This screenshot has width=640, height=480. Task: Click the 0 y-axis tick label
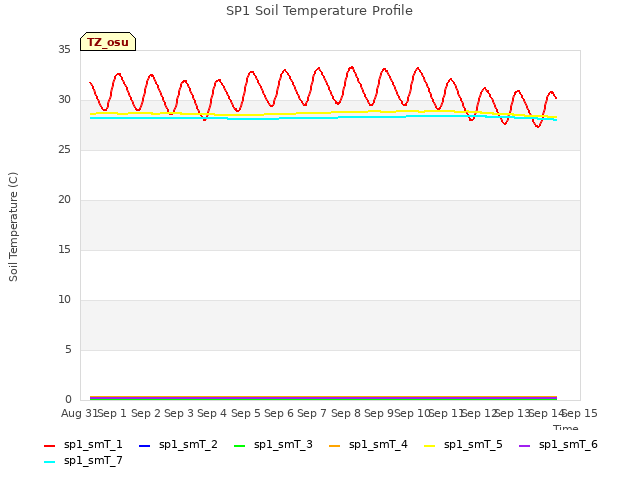click(x=68, y=400)
